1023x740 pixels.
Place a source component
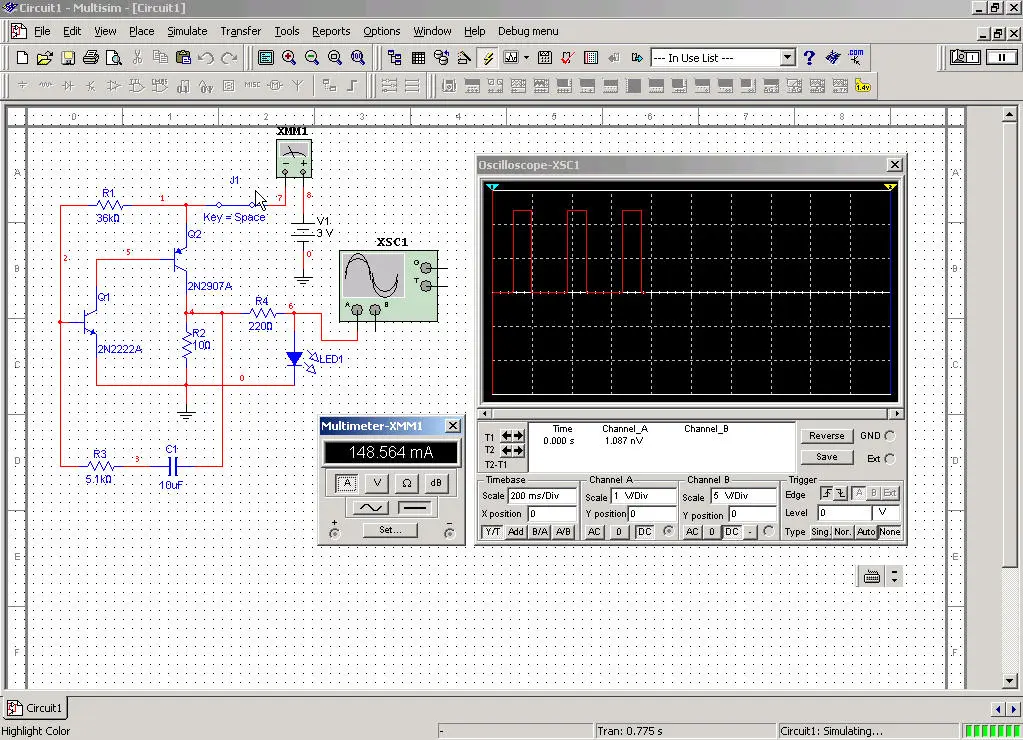coord(23,85)
